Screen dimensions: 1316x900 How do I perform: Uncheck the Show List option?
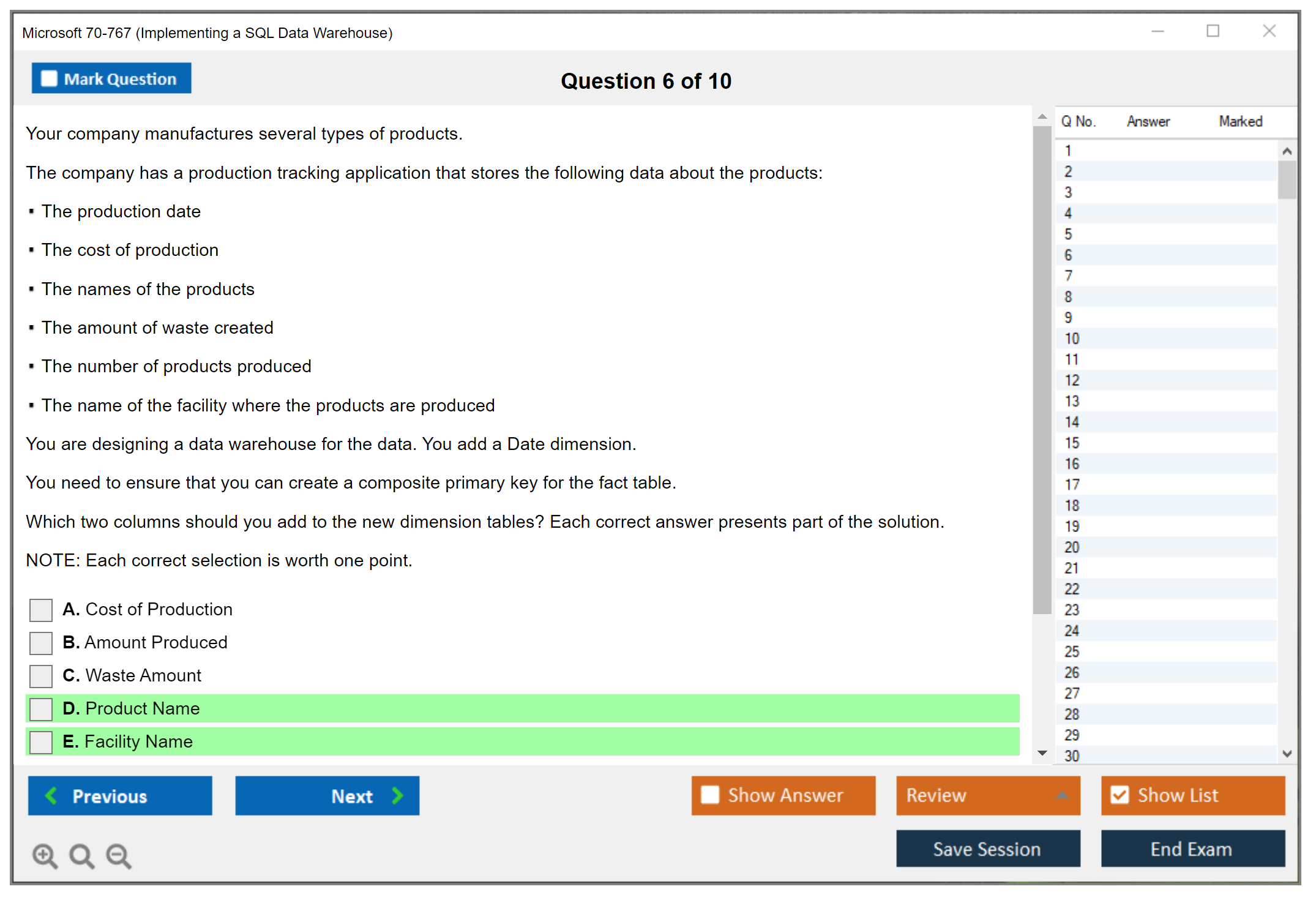point(1120,795)
